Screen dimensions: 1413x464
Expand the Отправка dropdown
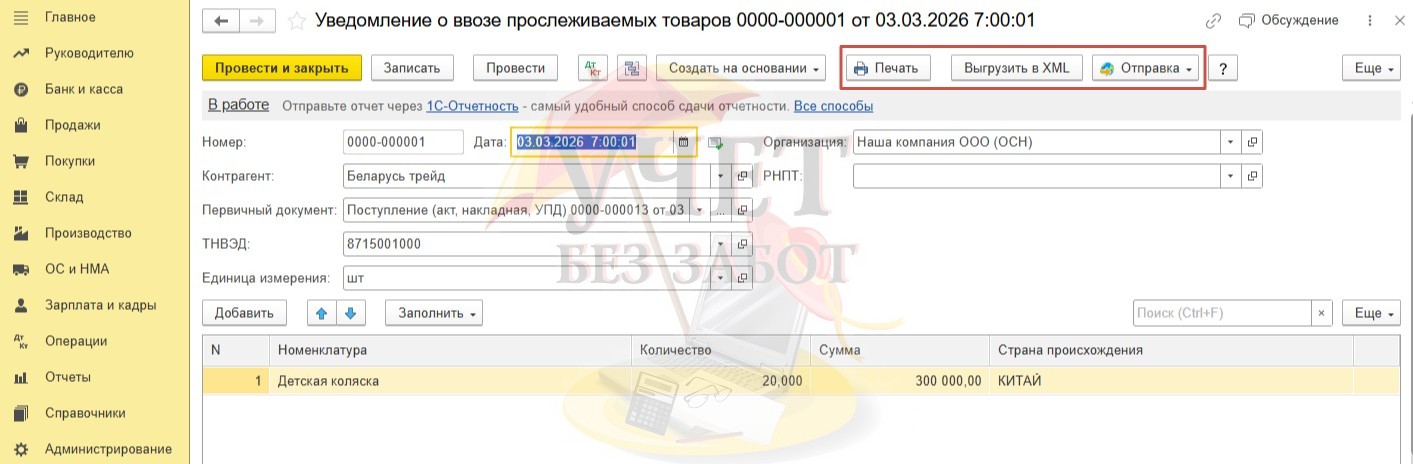pyautogui.click(x=1145, y=68)
